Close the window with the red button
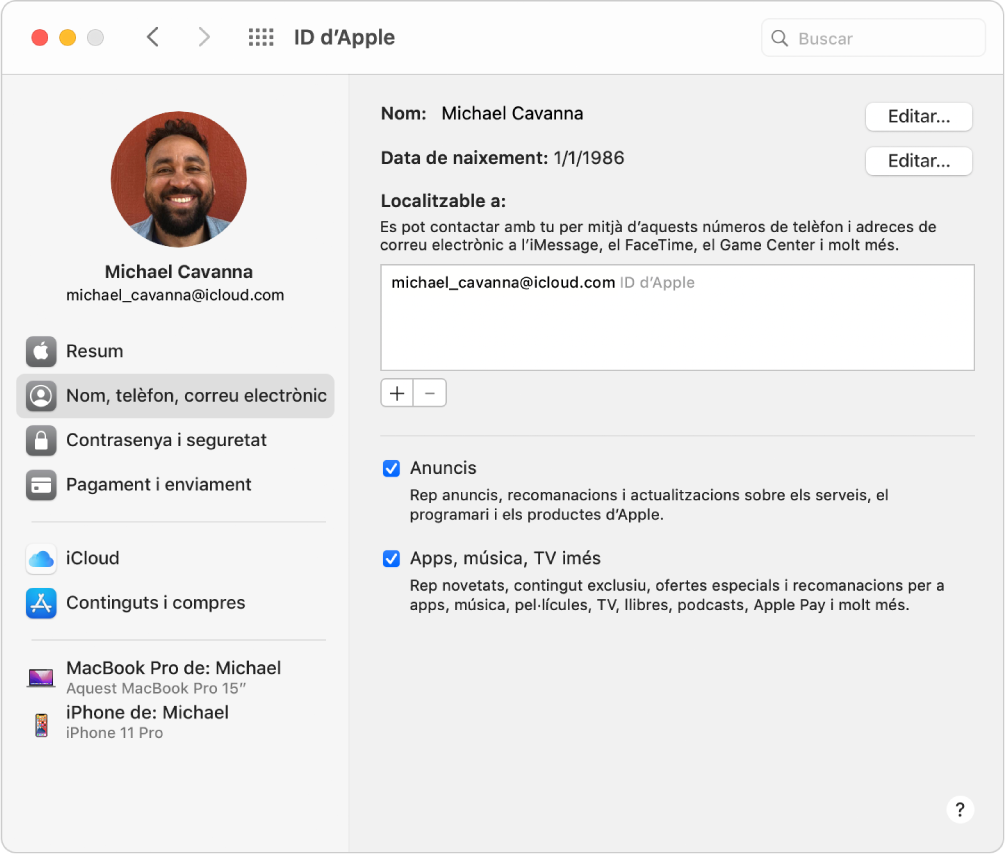This screenshot has height=854, width=1005. pyautogui.click(x=40, y=37)
